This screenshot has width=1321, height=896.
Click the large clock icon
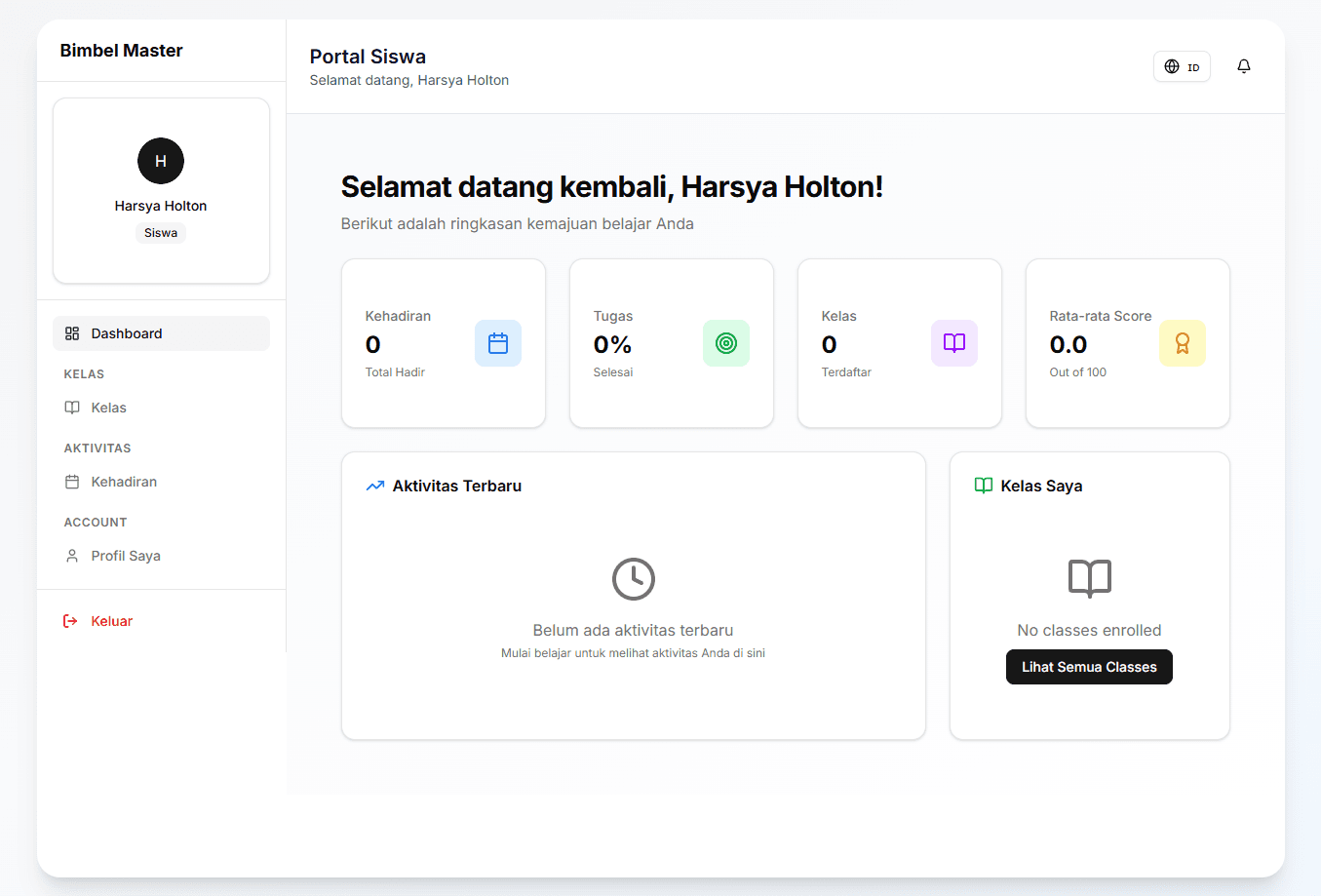point(633,579)
